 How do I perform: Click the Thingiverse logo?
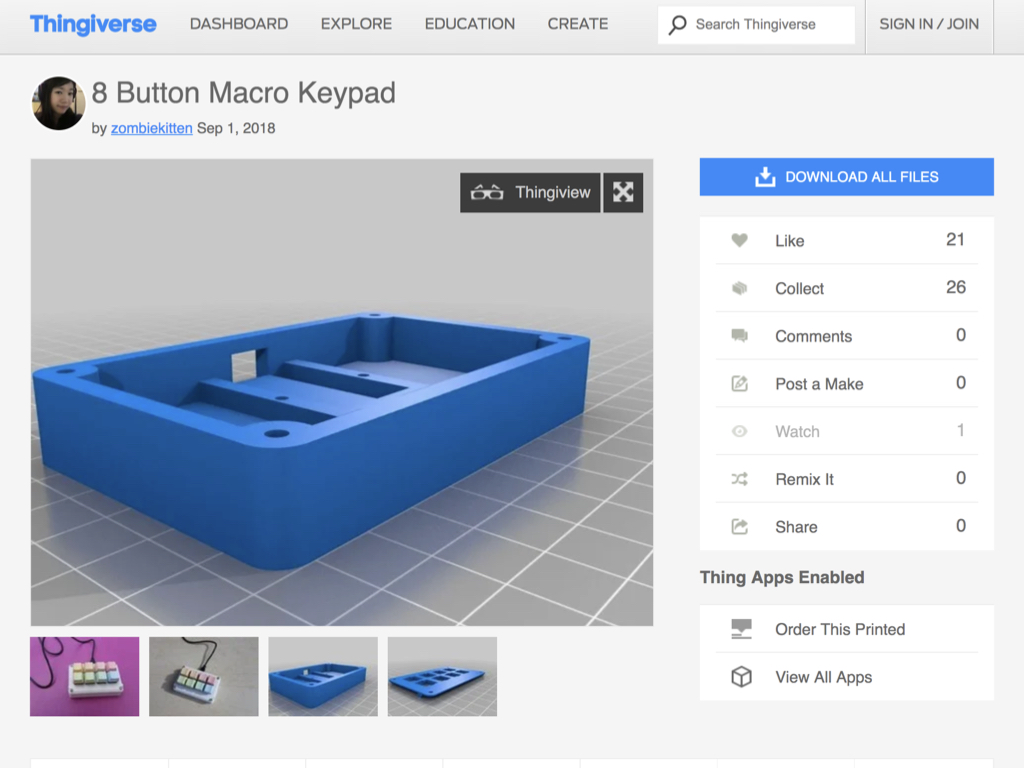[93, 24]
